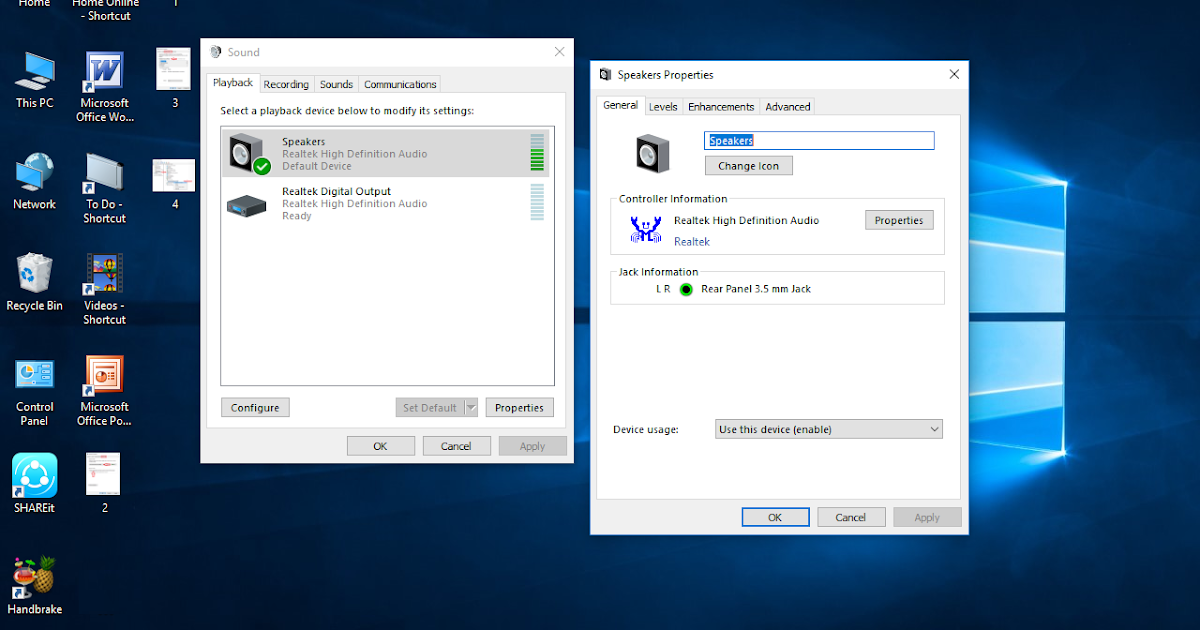This screenshot has height=630, width=1200.
Task: Expand Set Default dropdown arrow
Action: point(471,407)
